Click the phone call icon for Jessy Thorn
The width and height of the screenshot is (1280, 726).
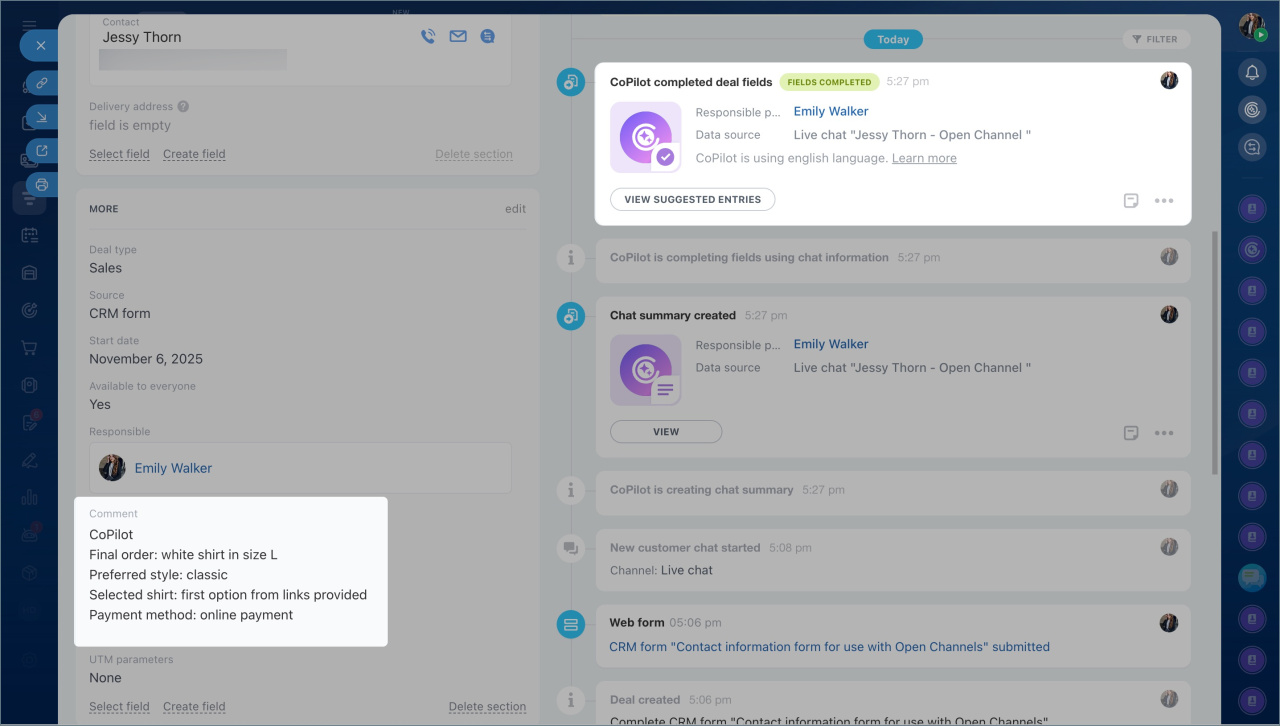[428, 37]
